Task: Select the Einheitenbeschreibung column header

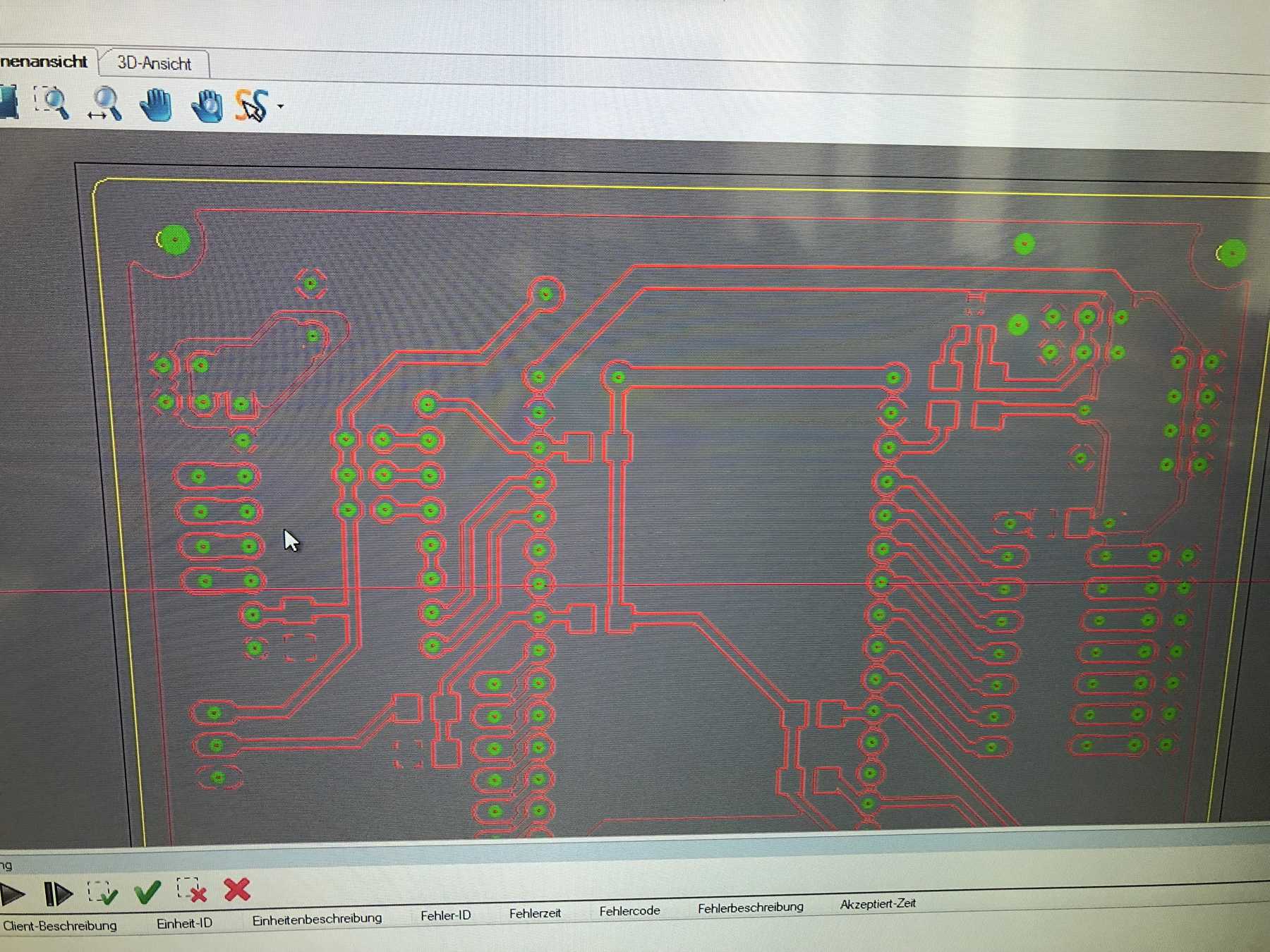Action: (317, 919)
